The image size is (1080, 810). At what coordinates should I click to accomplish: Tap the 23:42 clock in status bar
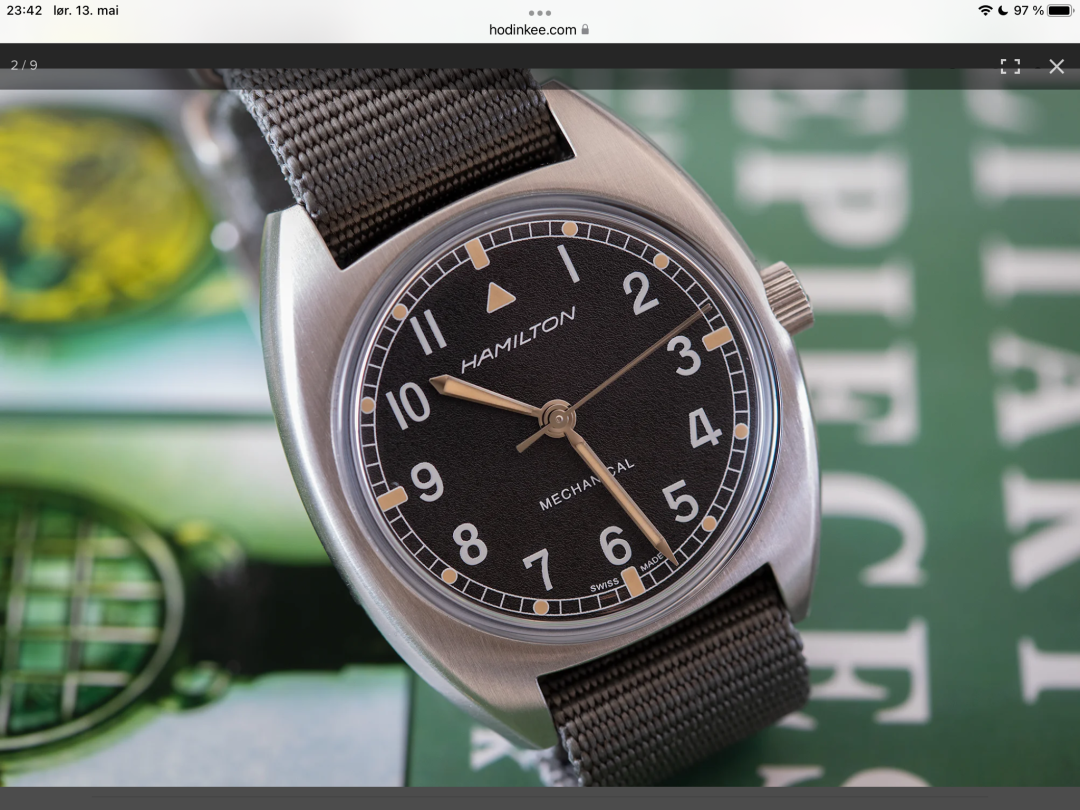(24, 10)
